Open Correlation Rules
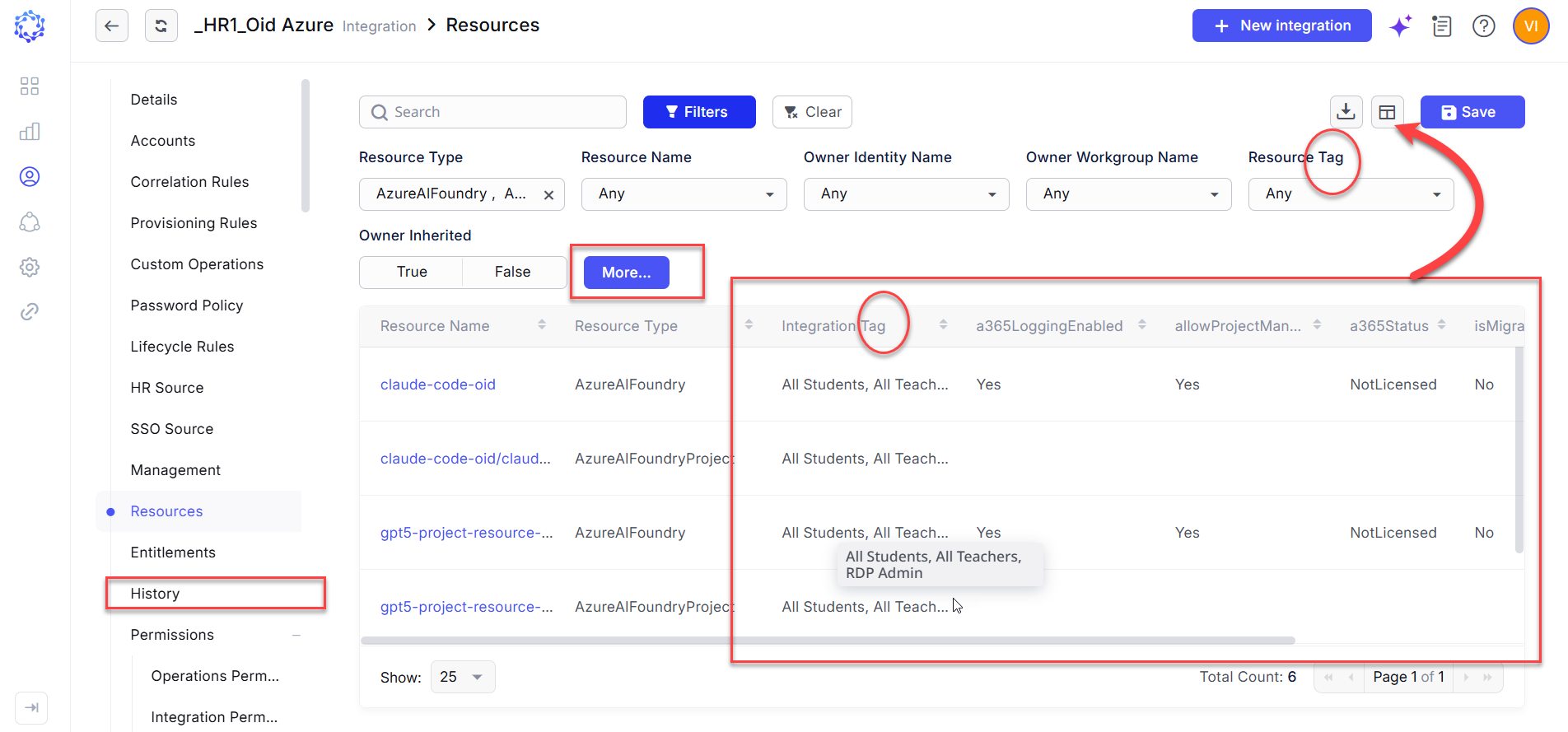Screen dimensions: 1568x732 pyautogui.click(x=189, y=182)
